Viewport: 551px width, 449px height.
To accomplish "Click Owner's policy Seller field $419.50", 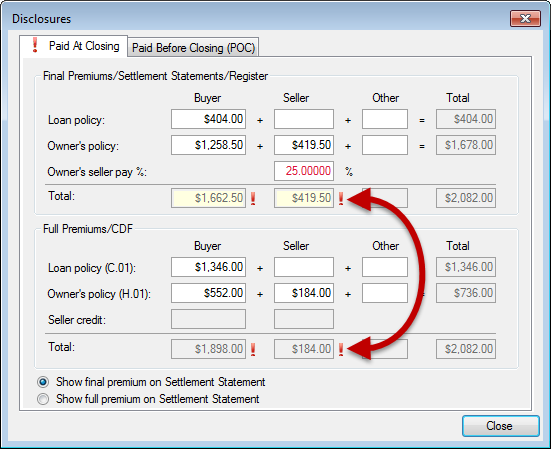I will click(304, 145).
